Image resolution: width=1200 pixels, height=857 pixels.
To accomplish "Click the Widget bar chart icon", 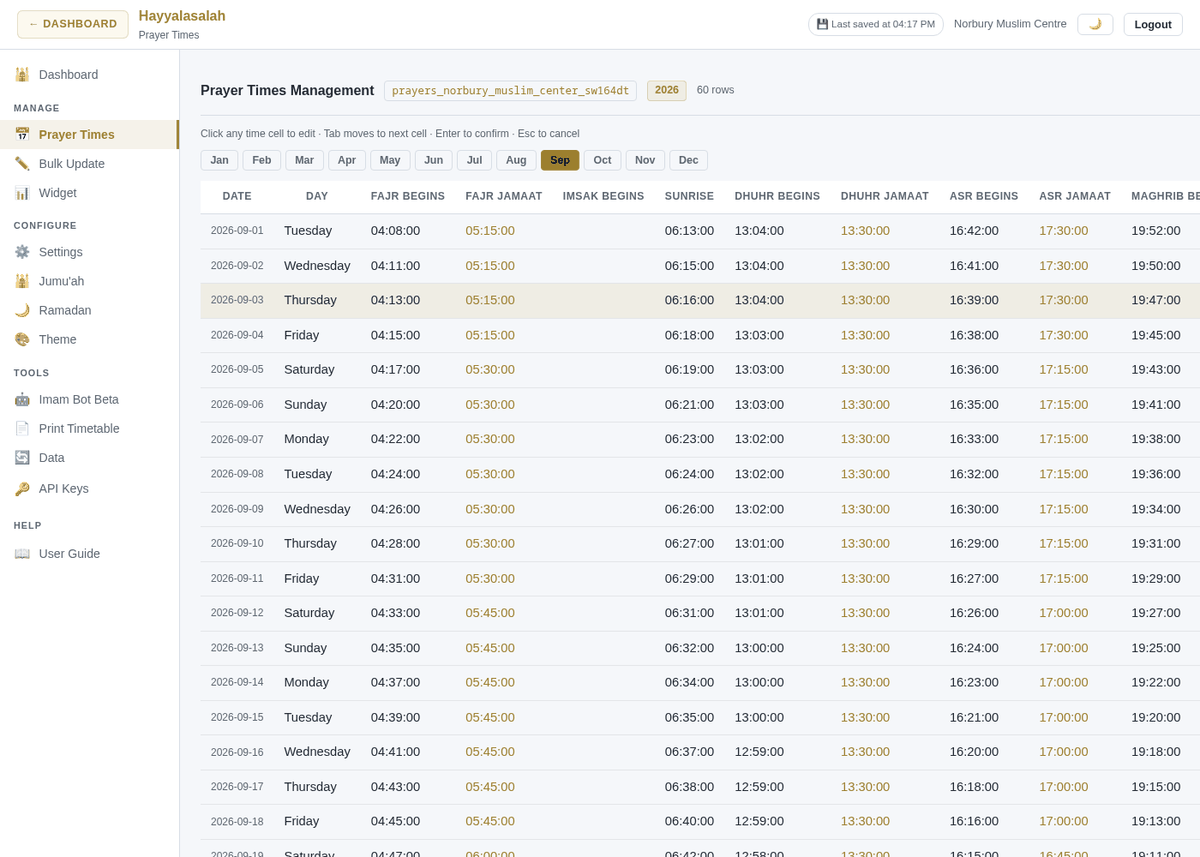I will pos(22,192).
